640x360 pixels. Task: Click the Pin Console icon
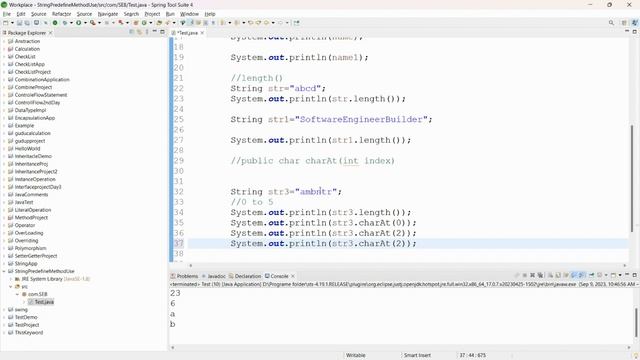(591, 276)
